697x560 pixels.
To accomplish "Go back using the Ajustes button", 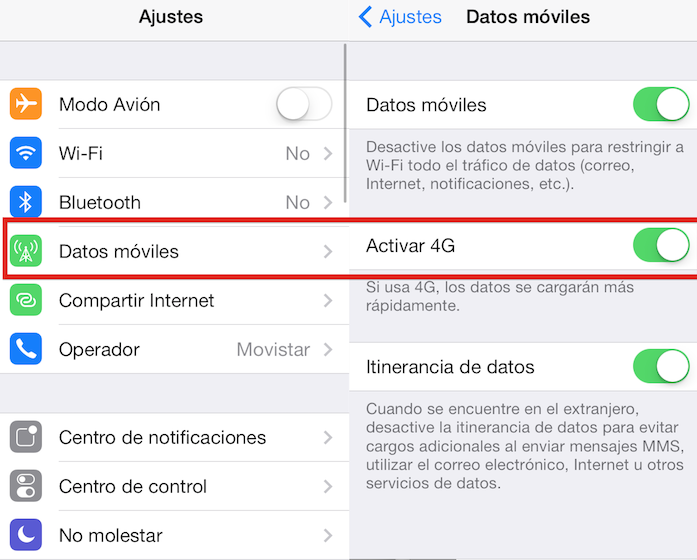I will 400,17.
